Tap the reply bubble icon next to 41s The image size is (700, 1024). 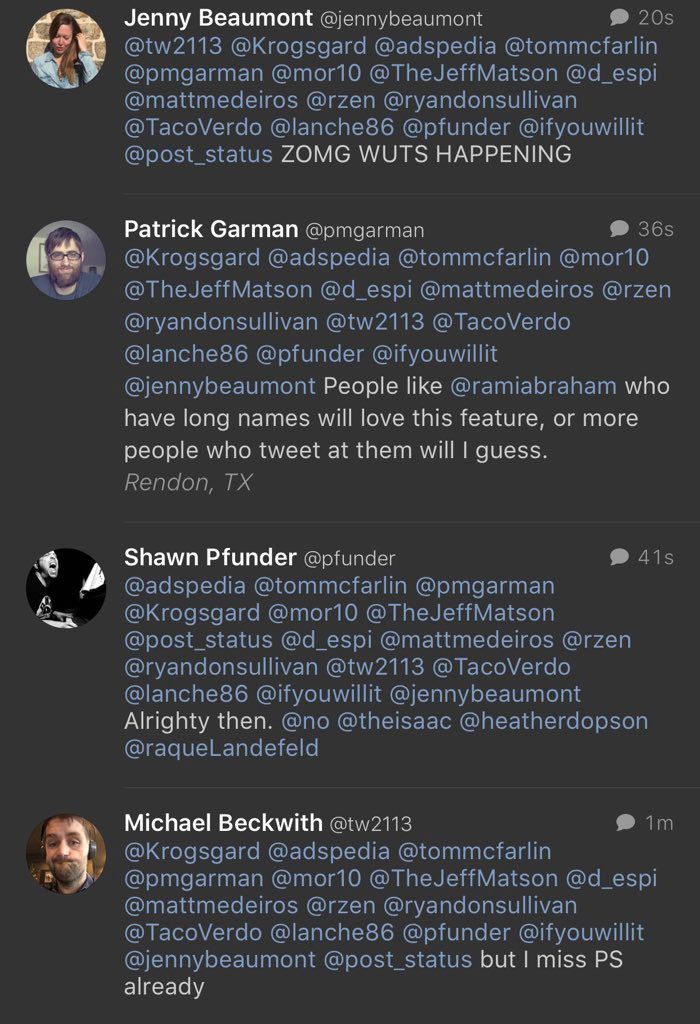[619, 556]
